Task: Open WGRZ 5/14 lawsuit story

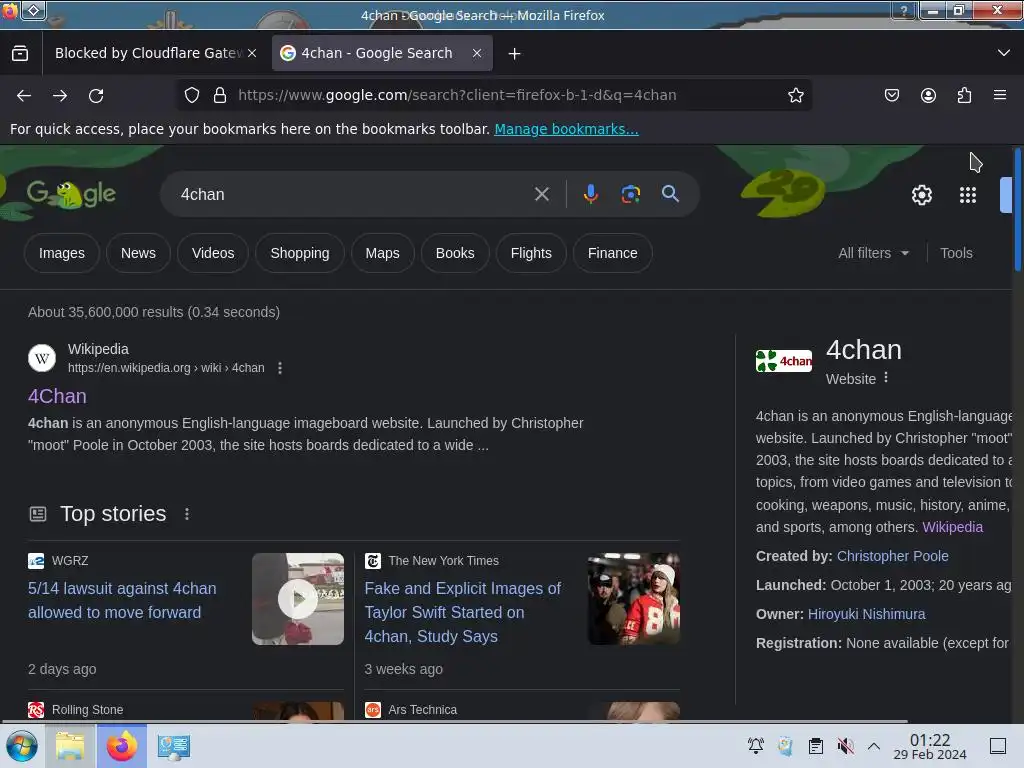Action: (122, 600)
